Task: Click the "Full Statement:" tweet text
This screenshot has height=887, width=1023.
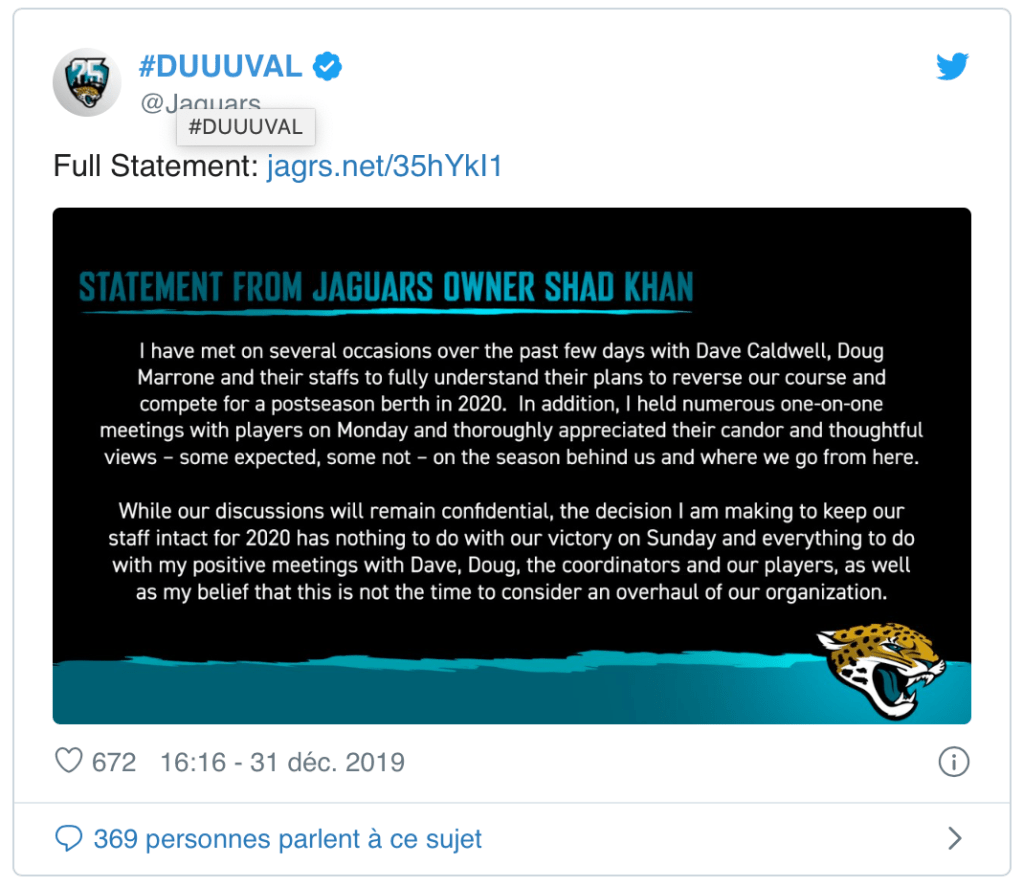Action: [155, 166]
